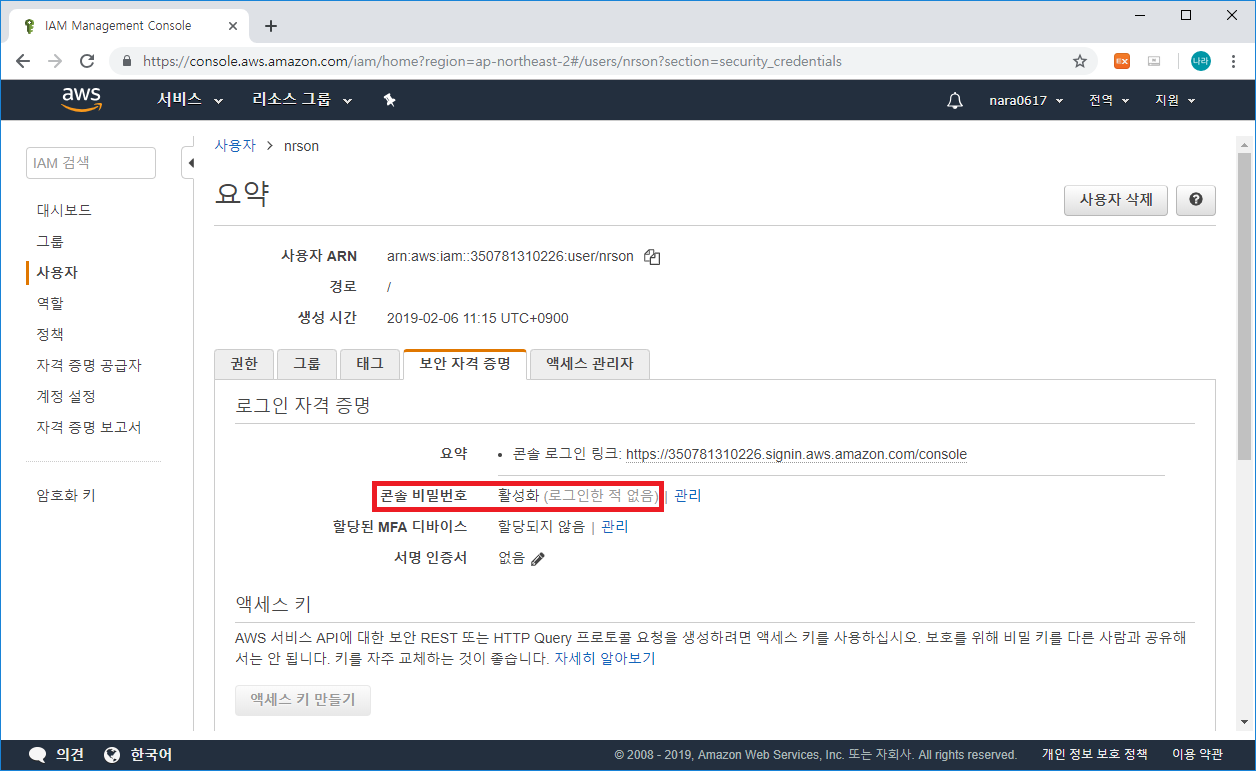Open the browser profile avatar
Screen dimensions: 1256x771
click(1200, 61)
